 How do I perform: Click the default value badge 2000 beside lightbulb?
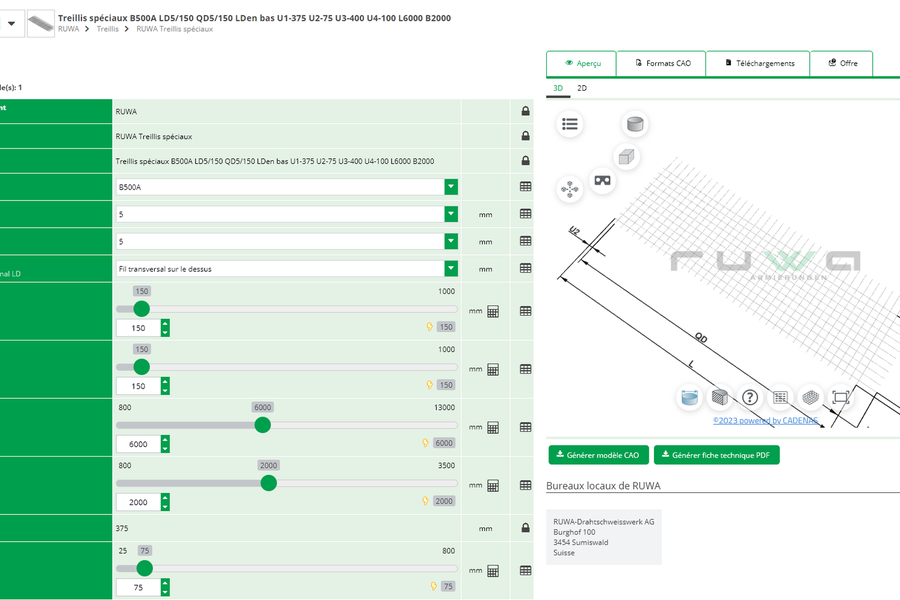(444, 501)
